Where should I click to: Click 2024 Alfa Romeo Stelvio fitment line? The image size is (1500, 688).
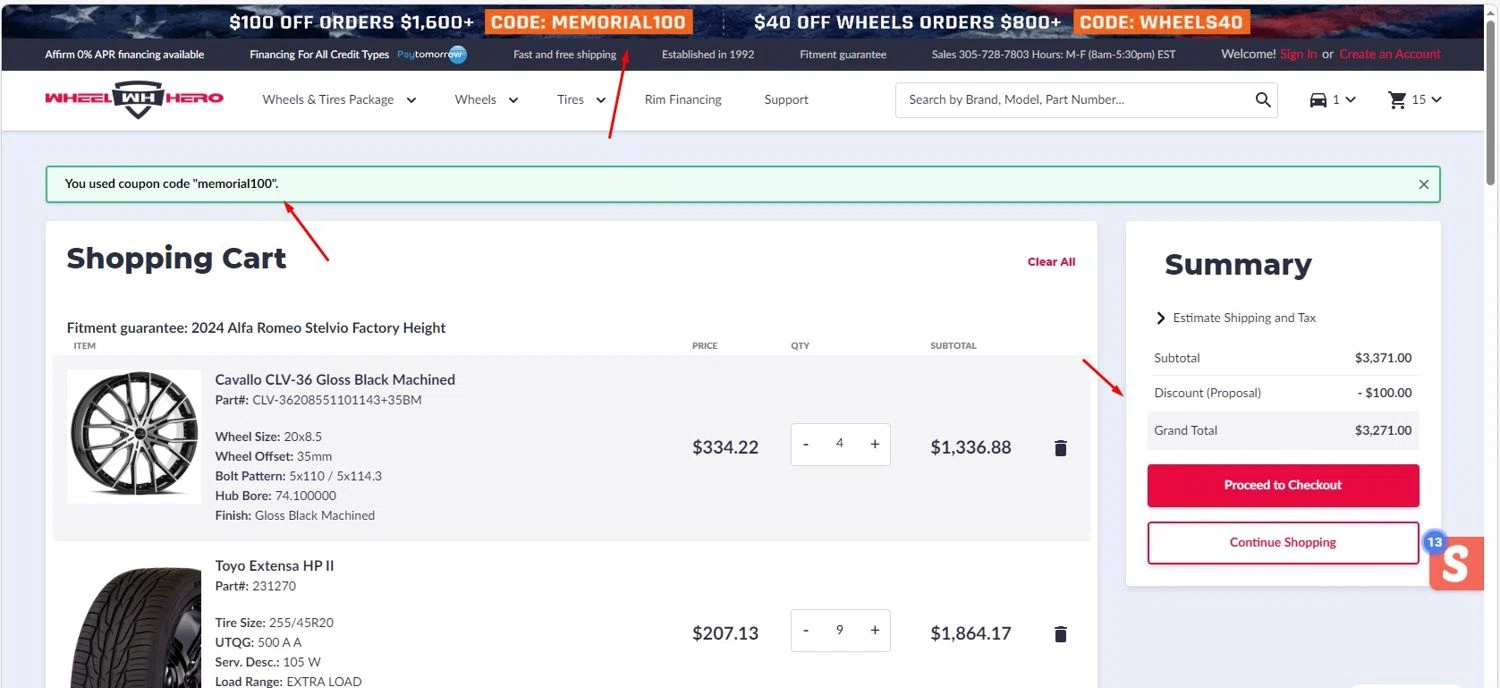point(256,328)
